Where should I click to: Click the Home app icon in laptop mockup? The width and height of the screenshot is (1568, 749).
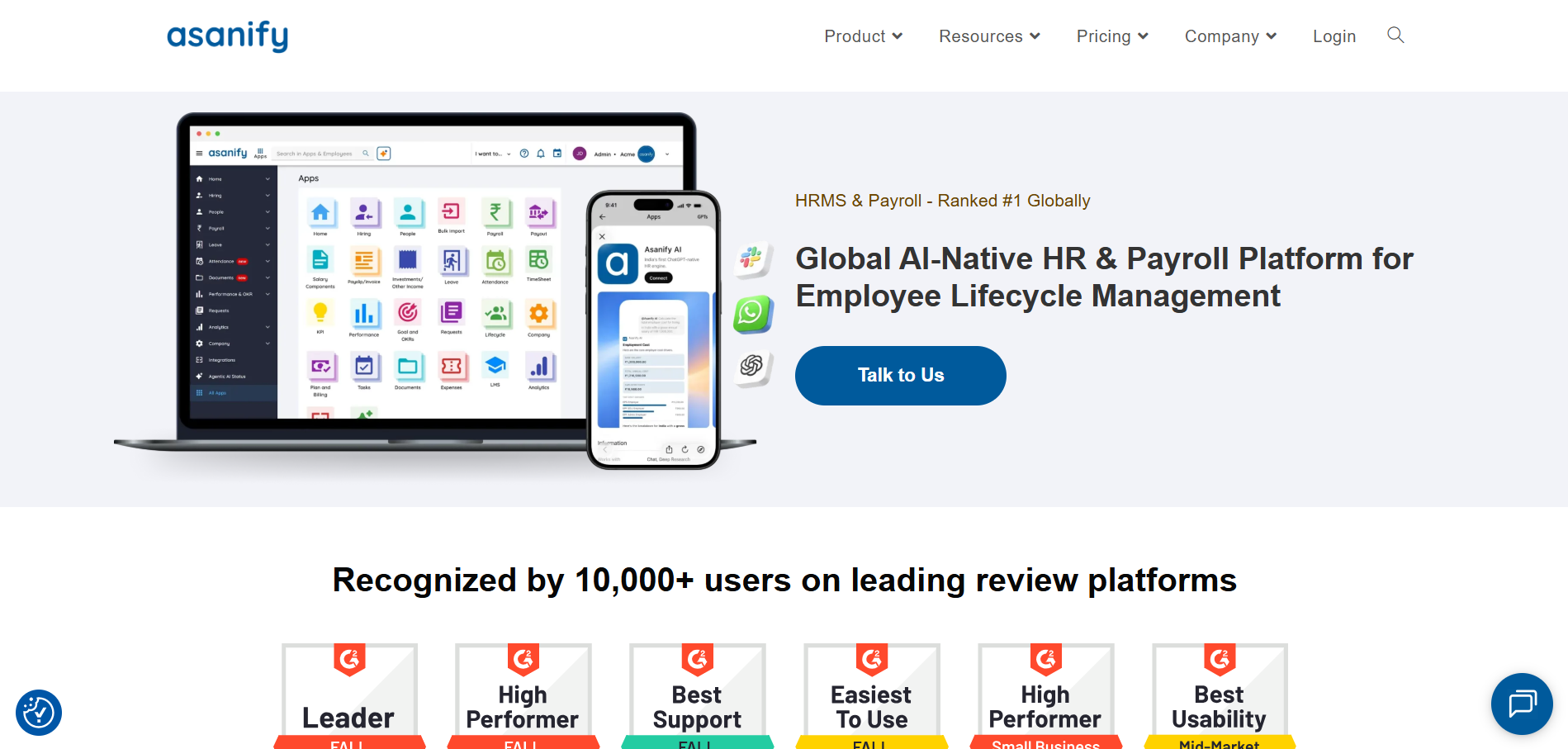(x=320, y=213)
